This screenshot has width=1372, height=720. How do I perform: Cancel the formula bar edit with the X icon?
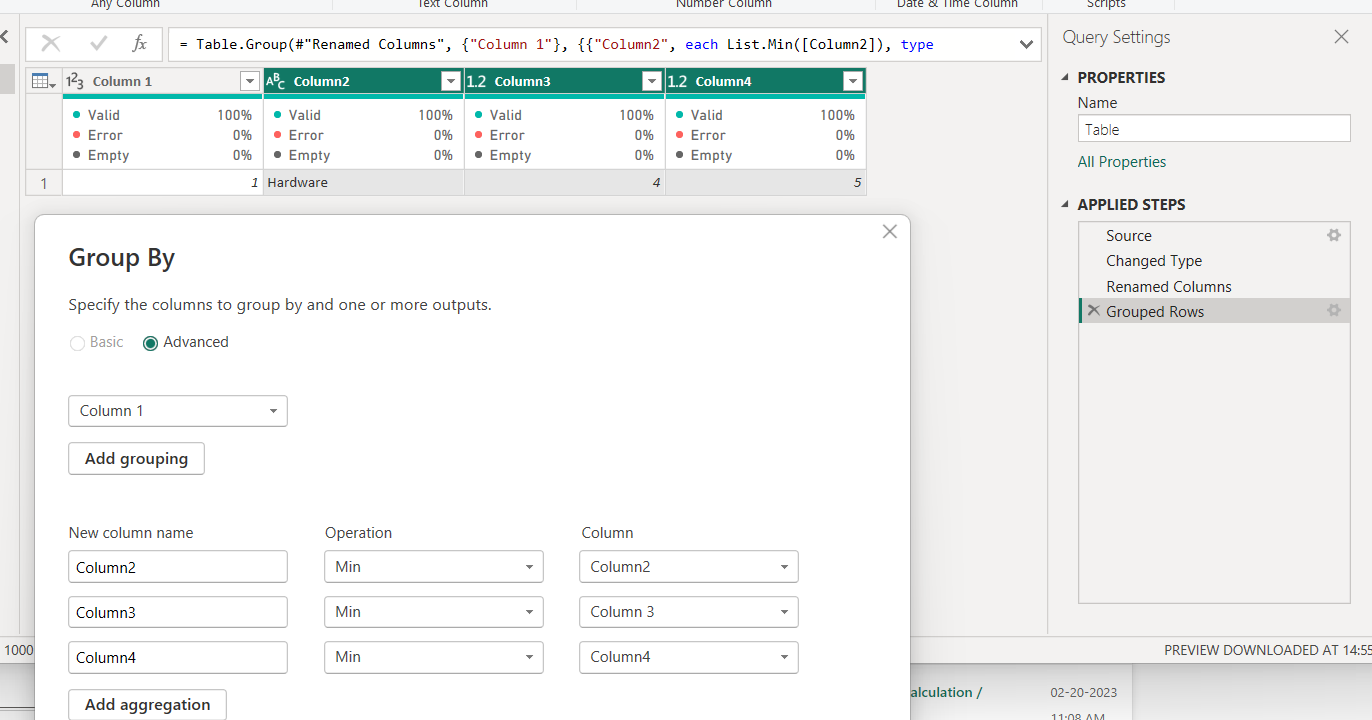(51, 44)
